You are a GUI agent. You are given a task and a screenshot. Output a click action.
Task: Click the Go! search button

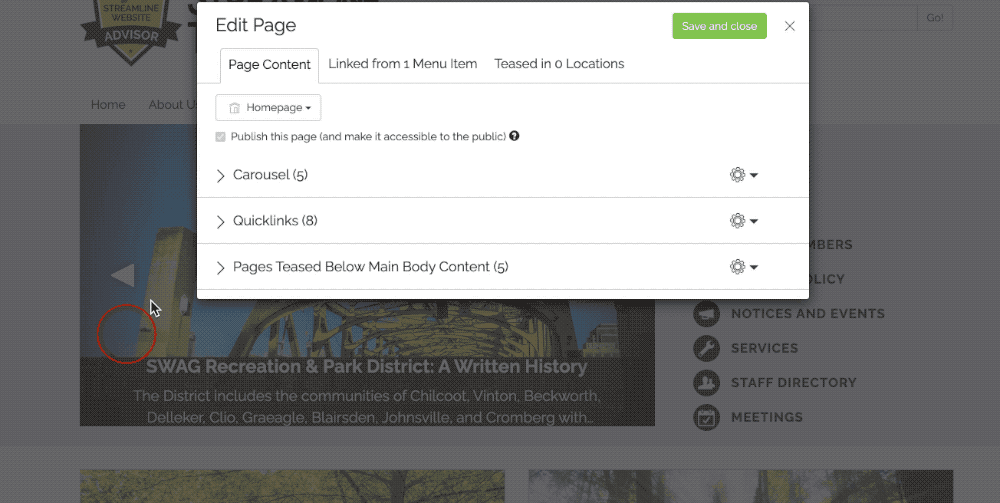(935, 18)
